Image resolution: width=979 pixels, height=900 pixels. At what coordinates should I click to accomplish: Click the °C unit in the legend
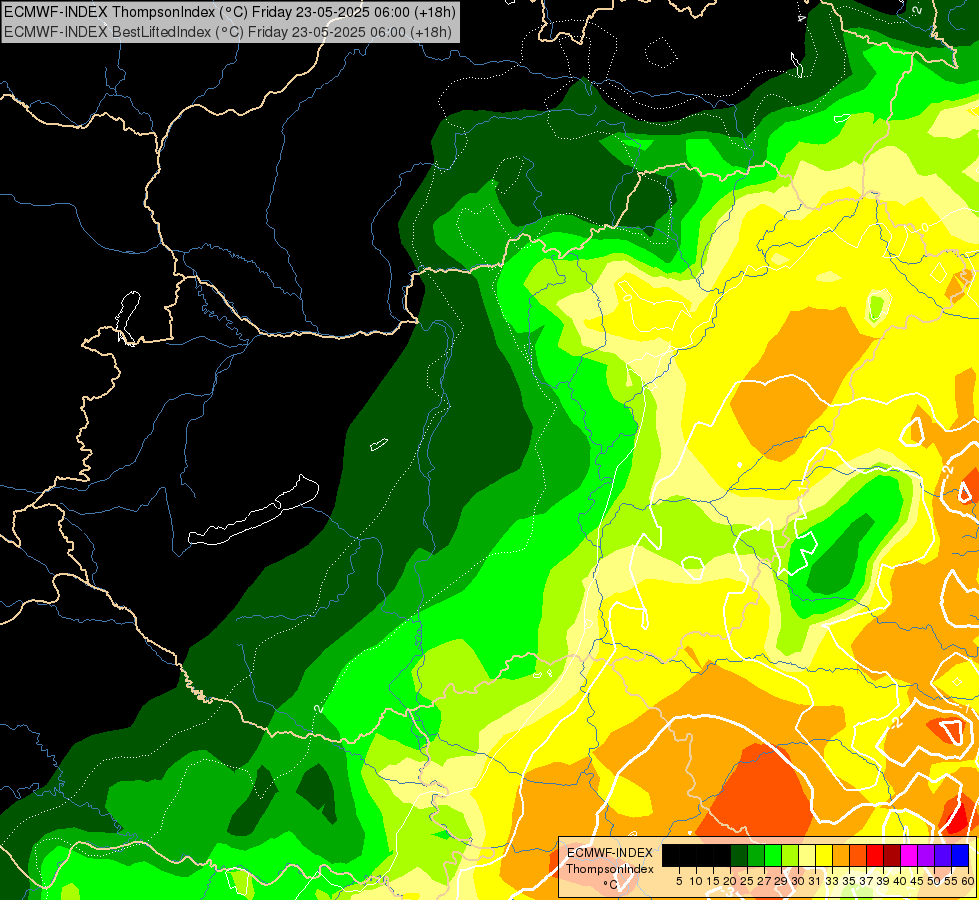click(x=611, y=885)
